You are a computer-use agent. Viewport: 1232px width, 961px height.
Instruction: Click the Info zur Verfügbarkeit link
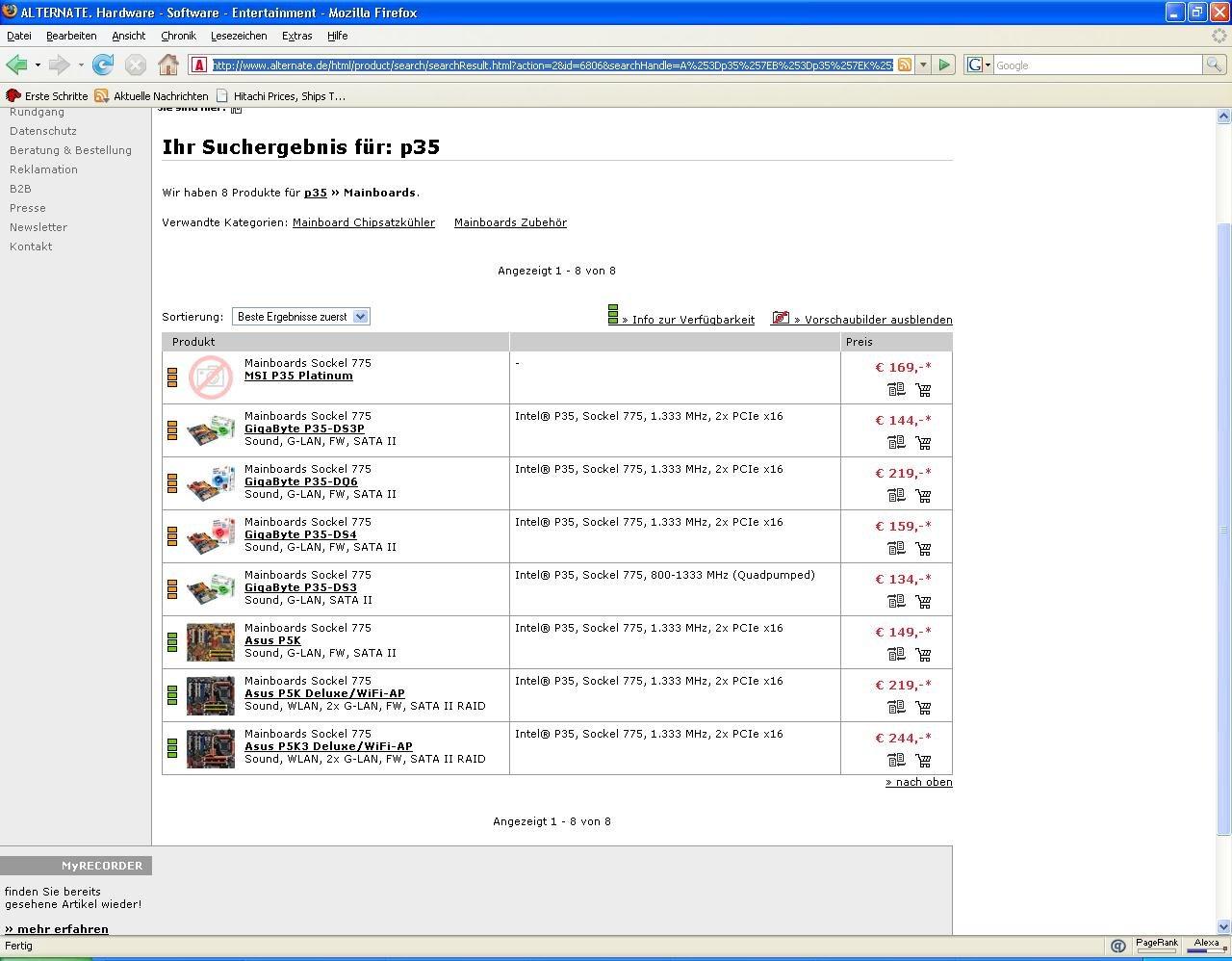point(688,320)
